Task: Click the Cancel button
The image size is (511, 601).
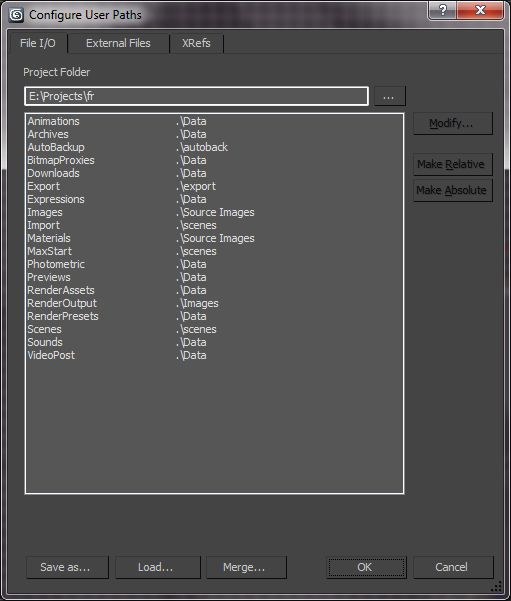Action: coord(453,567)
